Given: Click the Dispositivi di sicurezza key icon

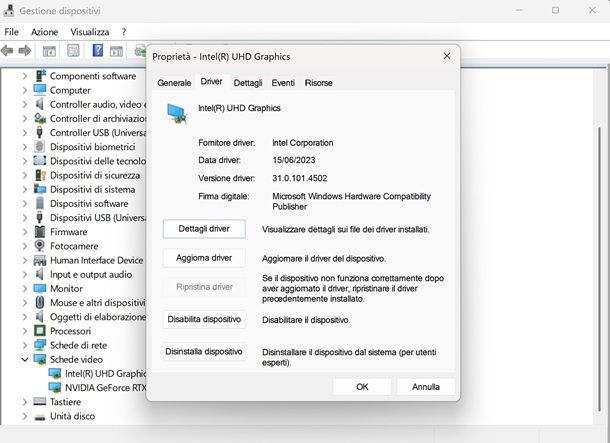Looking at the screenshot, I should 40,175.
